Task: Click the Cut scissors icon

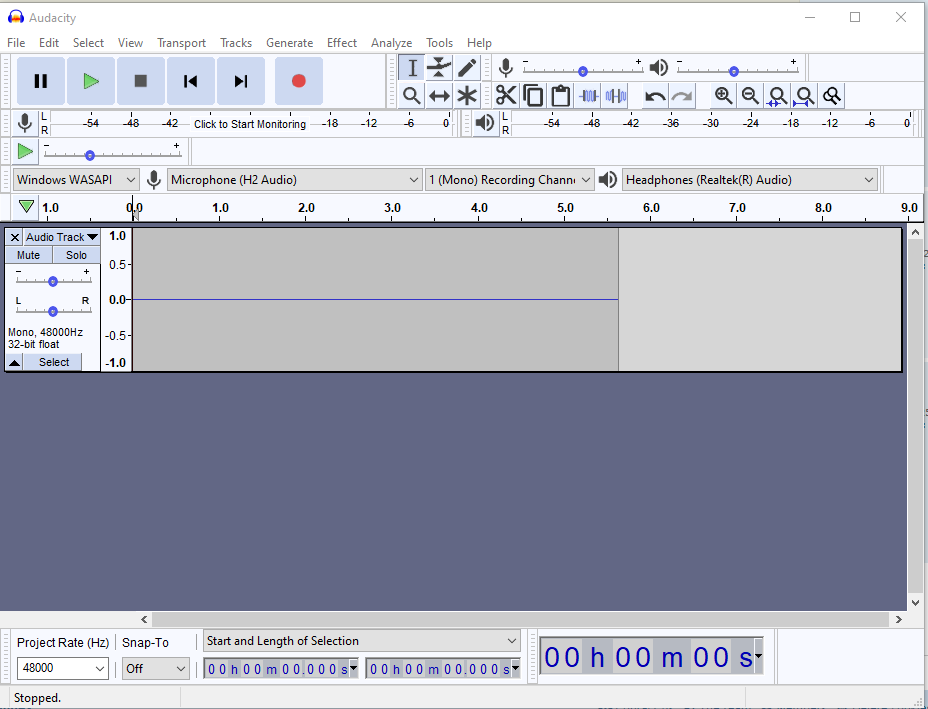Action: click(x=505, y=96)
